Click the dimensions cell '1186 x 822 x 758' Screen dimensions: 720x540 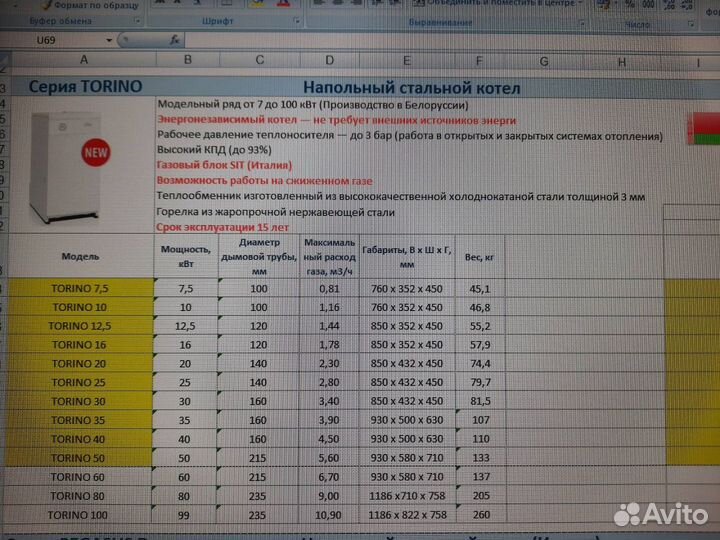(407, 515)
